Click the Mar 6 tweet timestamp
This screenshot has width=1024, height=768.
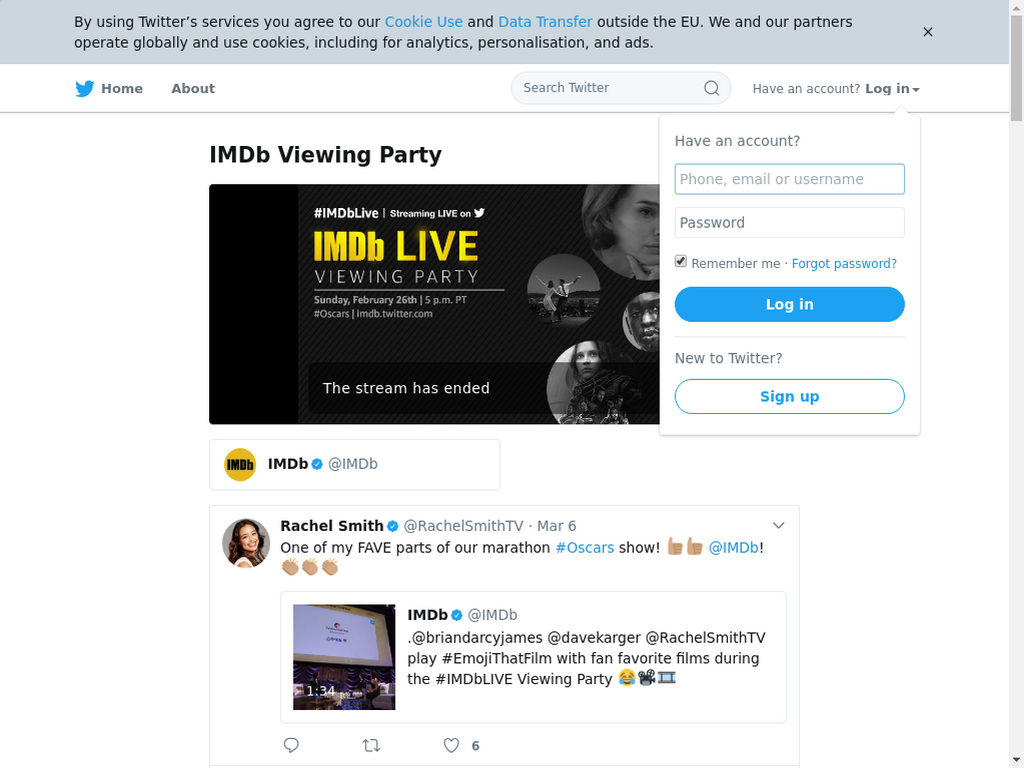click(556, 526)
